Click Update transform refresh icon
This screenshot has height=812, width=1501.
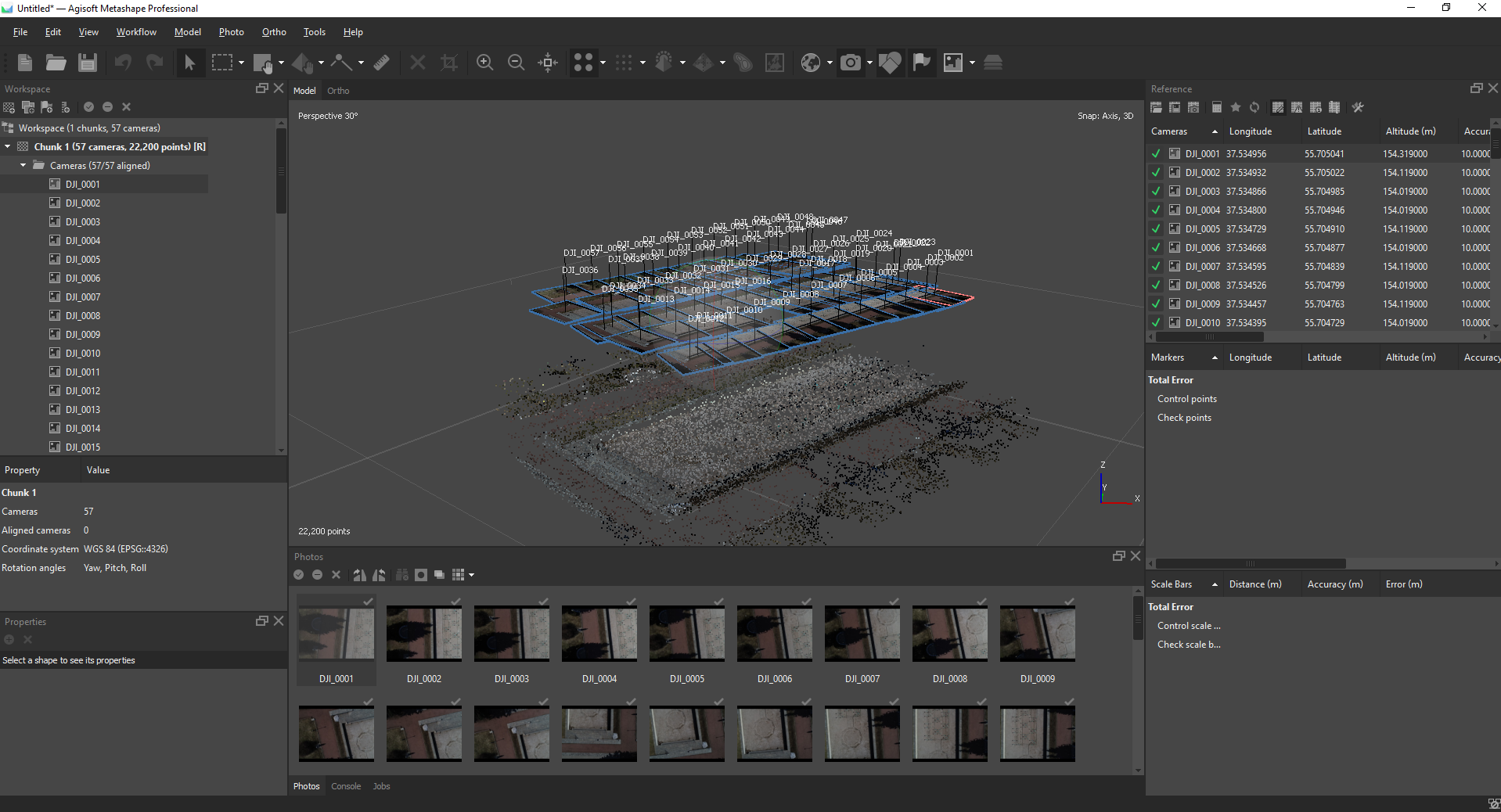(1254, 107)
